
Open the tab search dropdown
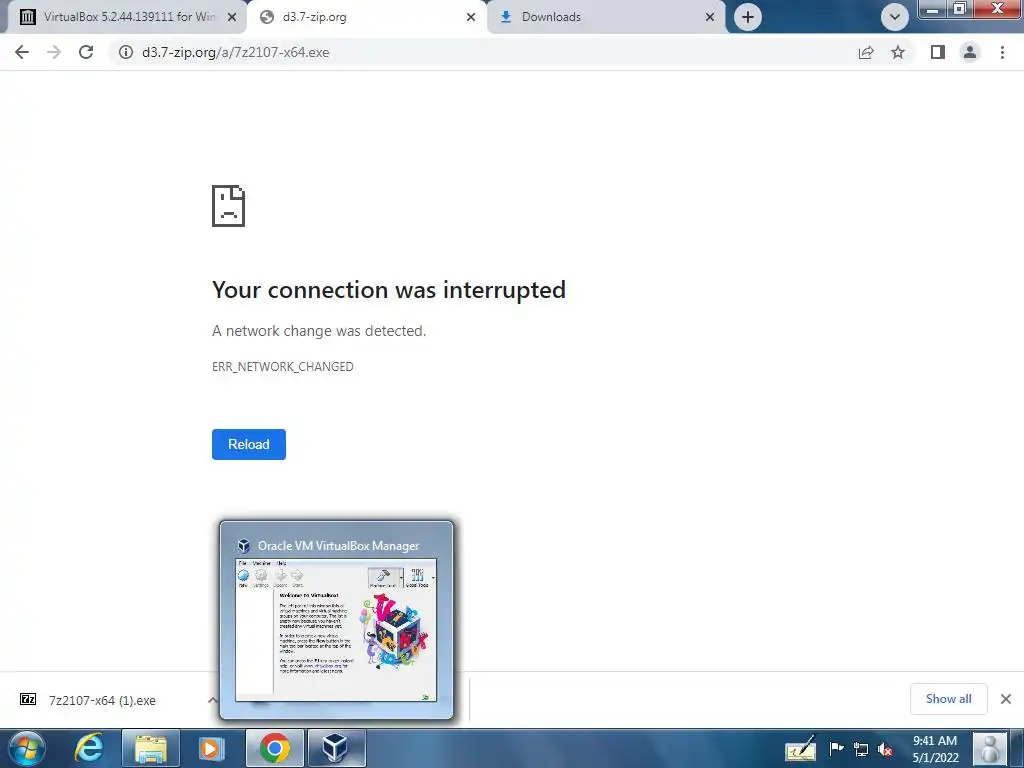click(895, 17)
